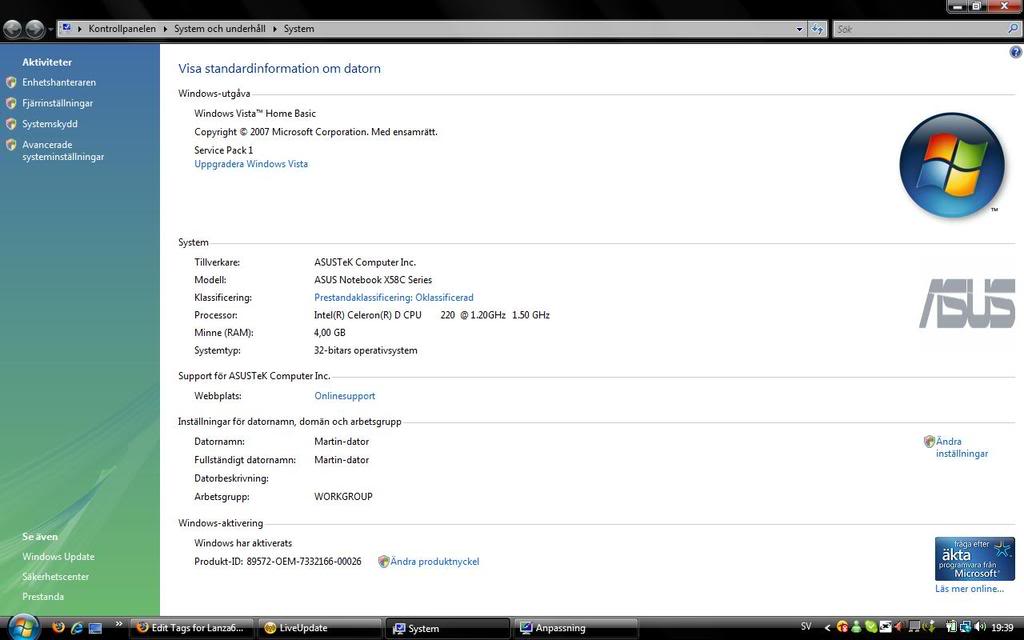Open Help with the blue question mark
Image resolution: width=1024 pixels, height=640 pixels.
[x=1016, y=52]
